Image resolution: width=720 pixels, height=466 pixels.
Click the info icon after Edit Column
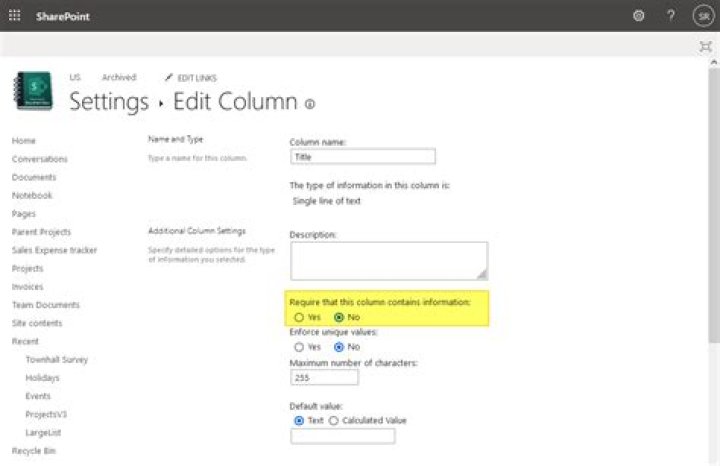tap(310, 104)
